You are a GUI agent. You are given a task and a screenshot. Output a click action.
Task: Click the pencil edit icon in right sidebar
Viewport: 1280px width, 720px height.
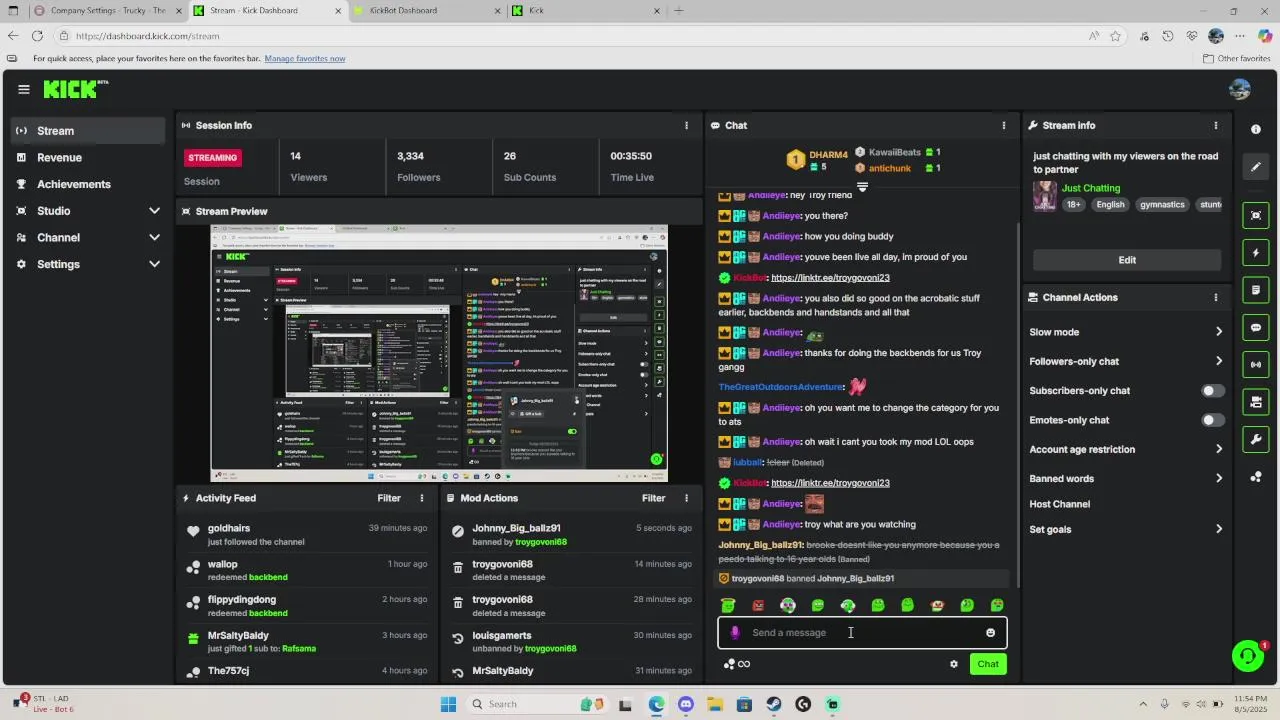pos(1256,167)
